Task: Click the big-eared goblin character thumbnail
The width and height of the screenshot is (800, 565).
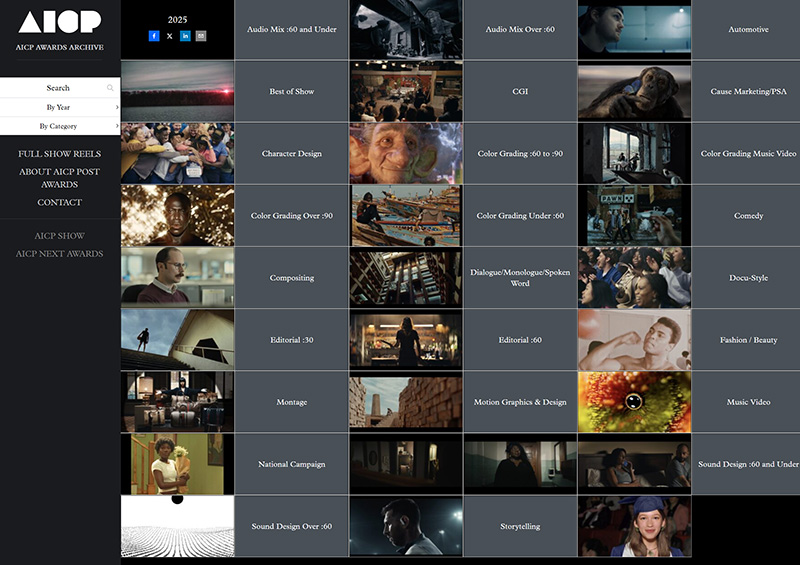Action: [406, 153]
